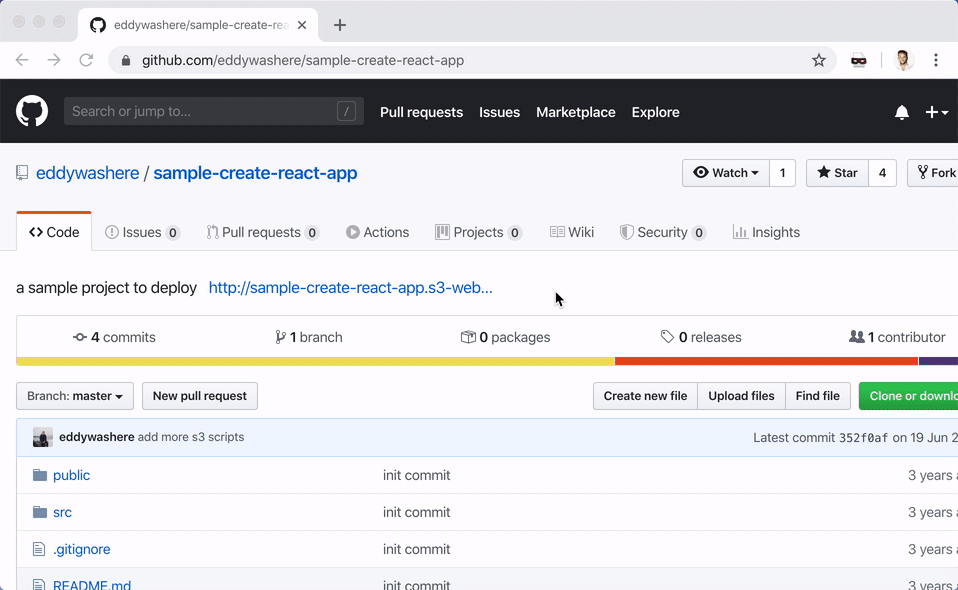View the 1 branch list

click(x=309, y=337)
